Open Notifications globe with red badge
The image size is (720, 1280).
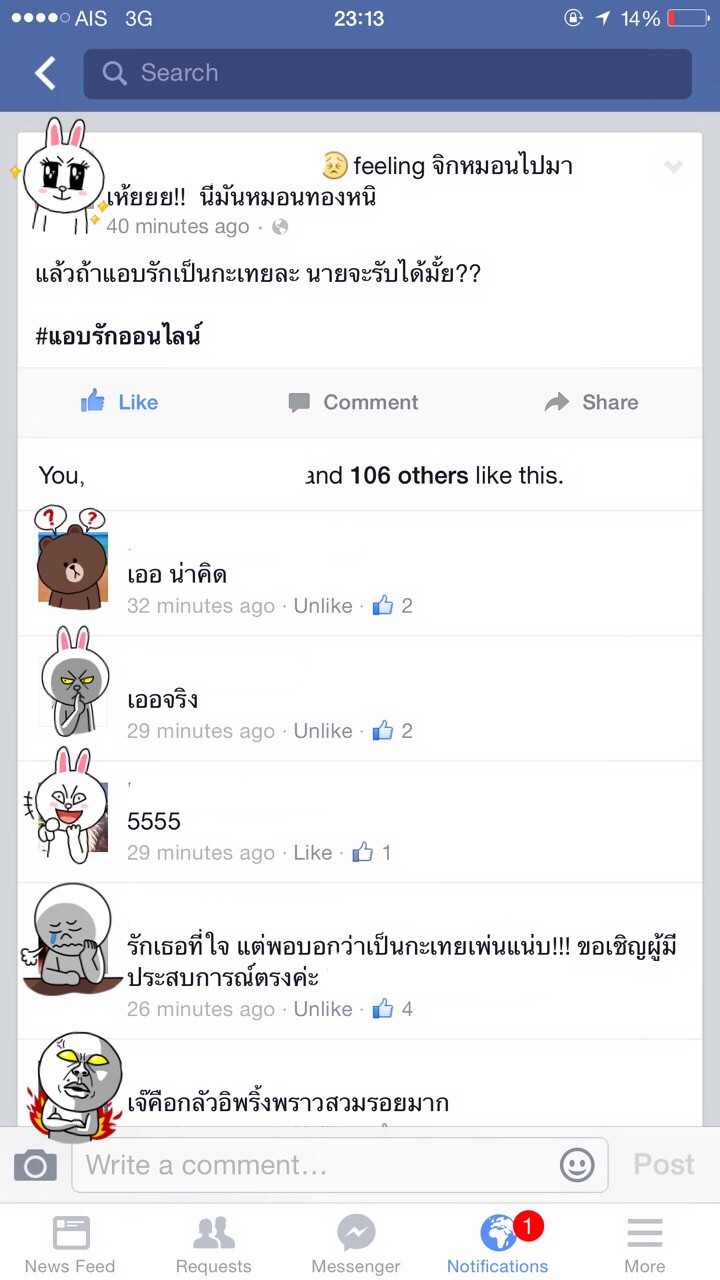(498, 1245)
